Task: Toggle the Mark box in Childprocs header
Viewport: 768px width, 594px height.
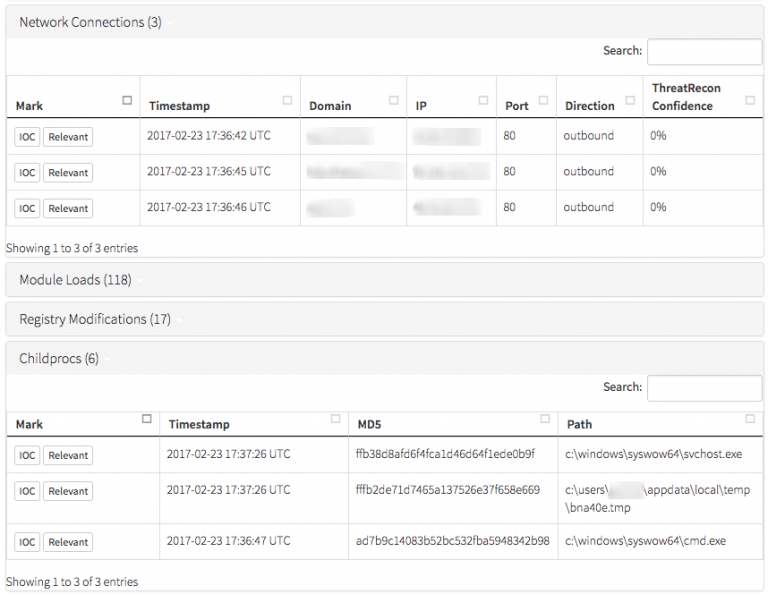Action: (147, 419)
